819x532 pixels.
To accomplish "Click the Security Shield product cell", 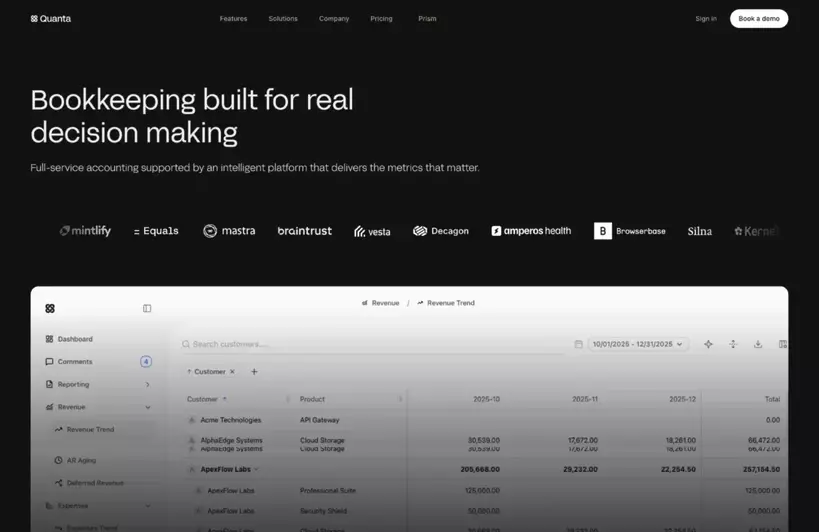I will (323, 511).
